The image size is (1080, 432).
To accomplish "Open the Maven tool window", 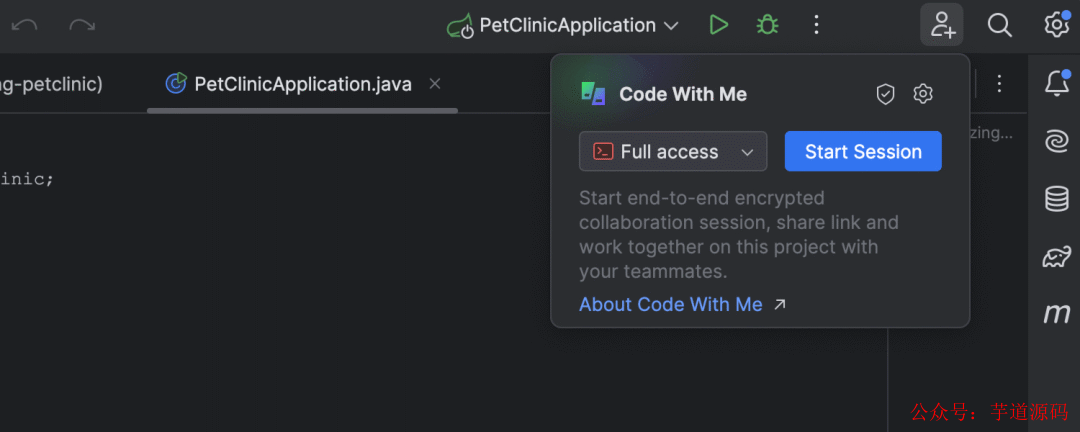I will (x=1056, y=314).
